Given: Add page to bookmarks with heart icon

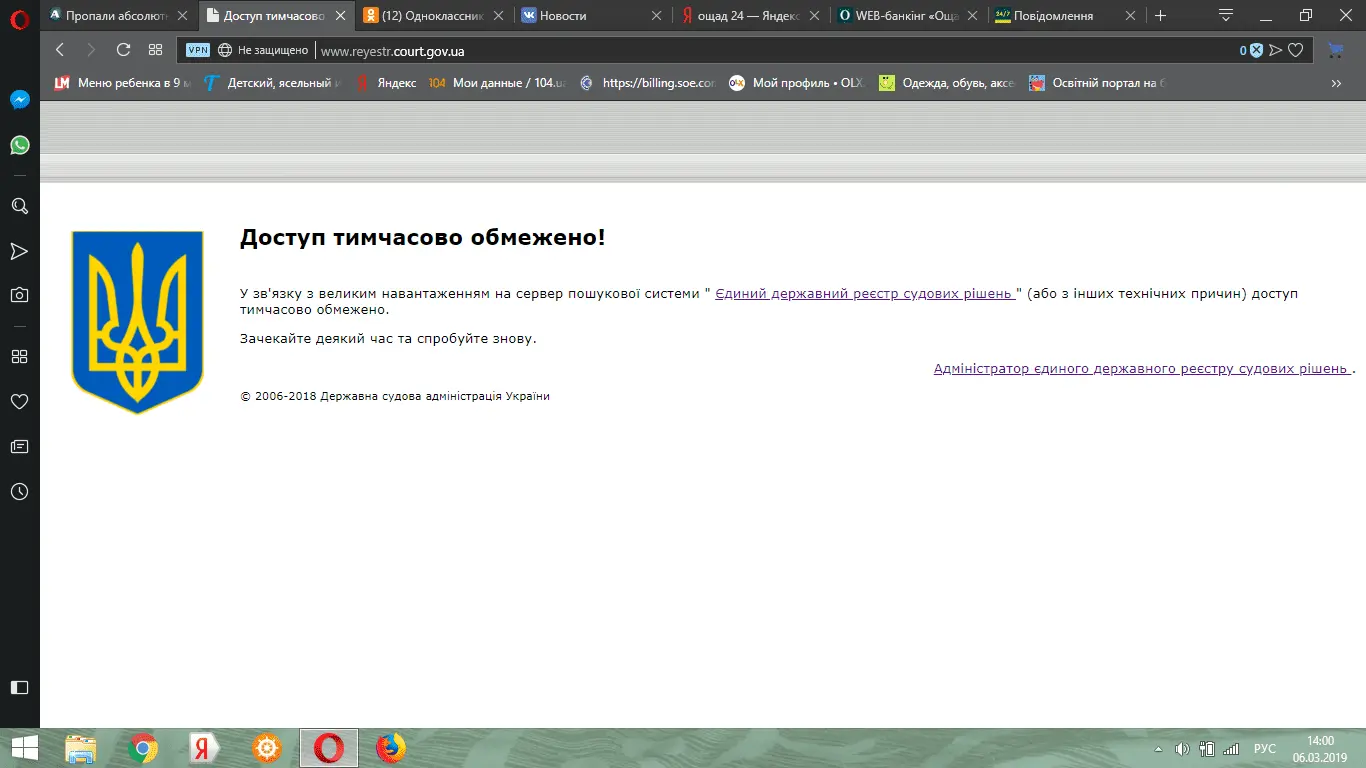Looking at the screenshot, I should tap(1295, 50).
